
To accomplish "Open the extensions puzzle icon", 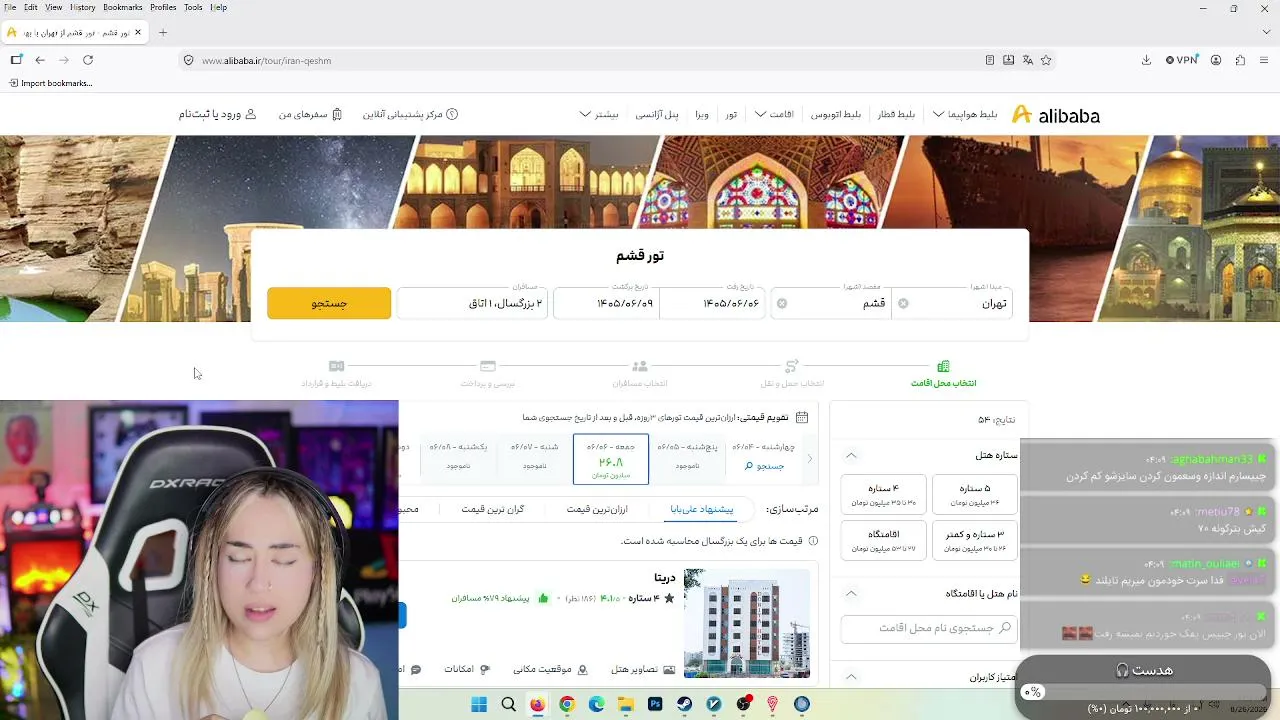I will (x=1240, y=60).
